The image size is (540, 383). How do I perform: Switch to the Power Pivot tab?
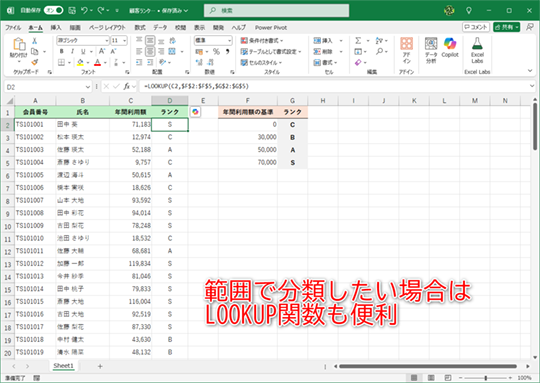(271, 28)
